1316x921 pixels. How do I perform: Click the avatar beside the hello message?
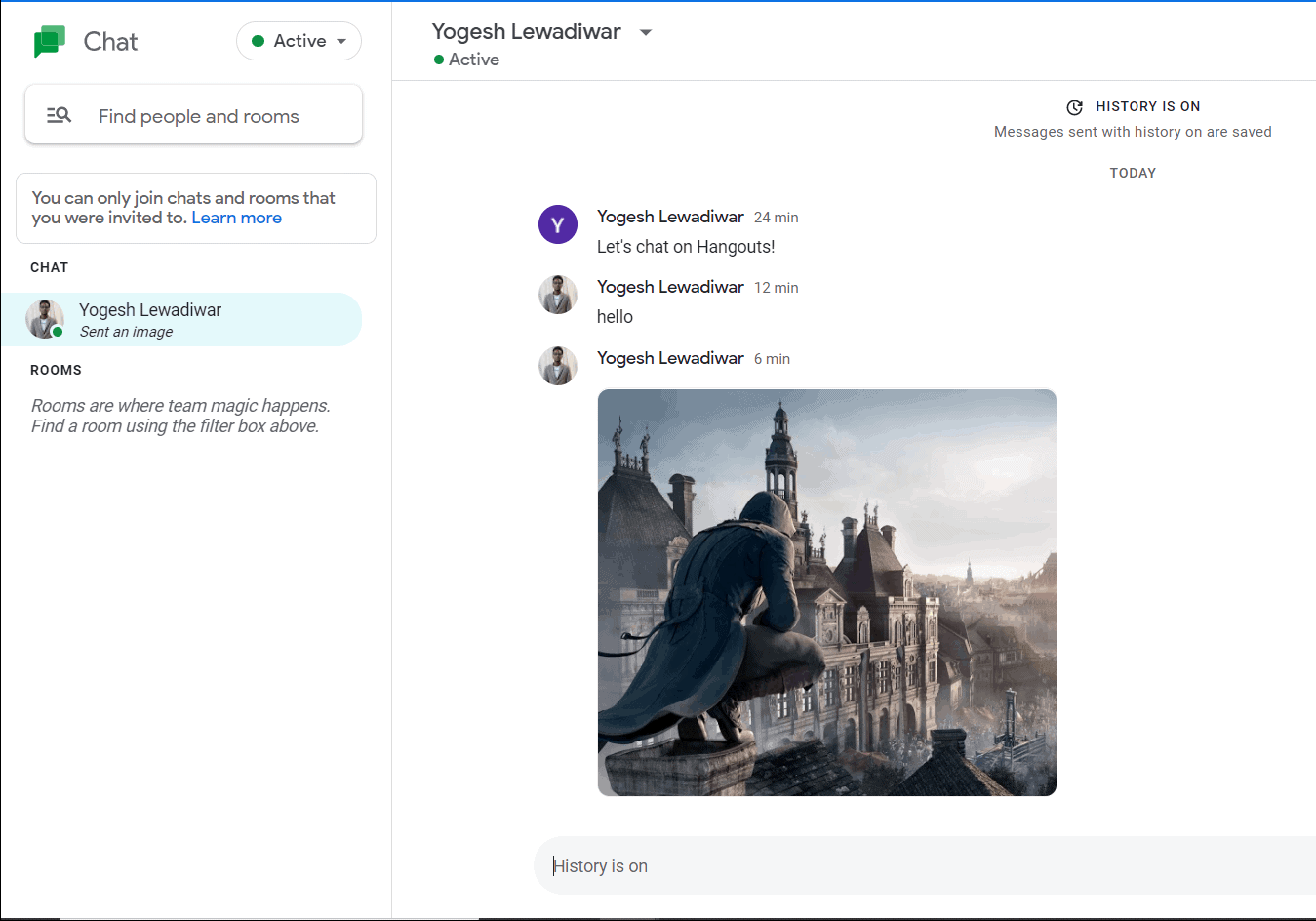[x=558, y=295]
